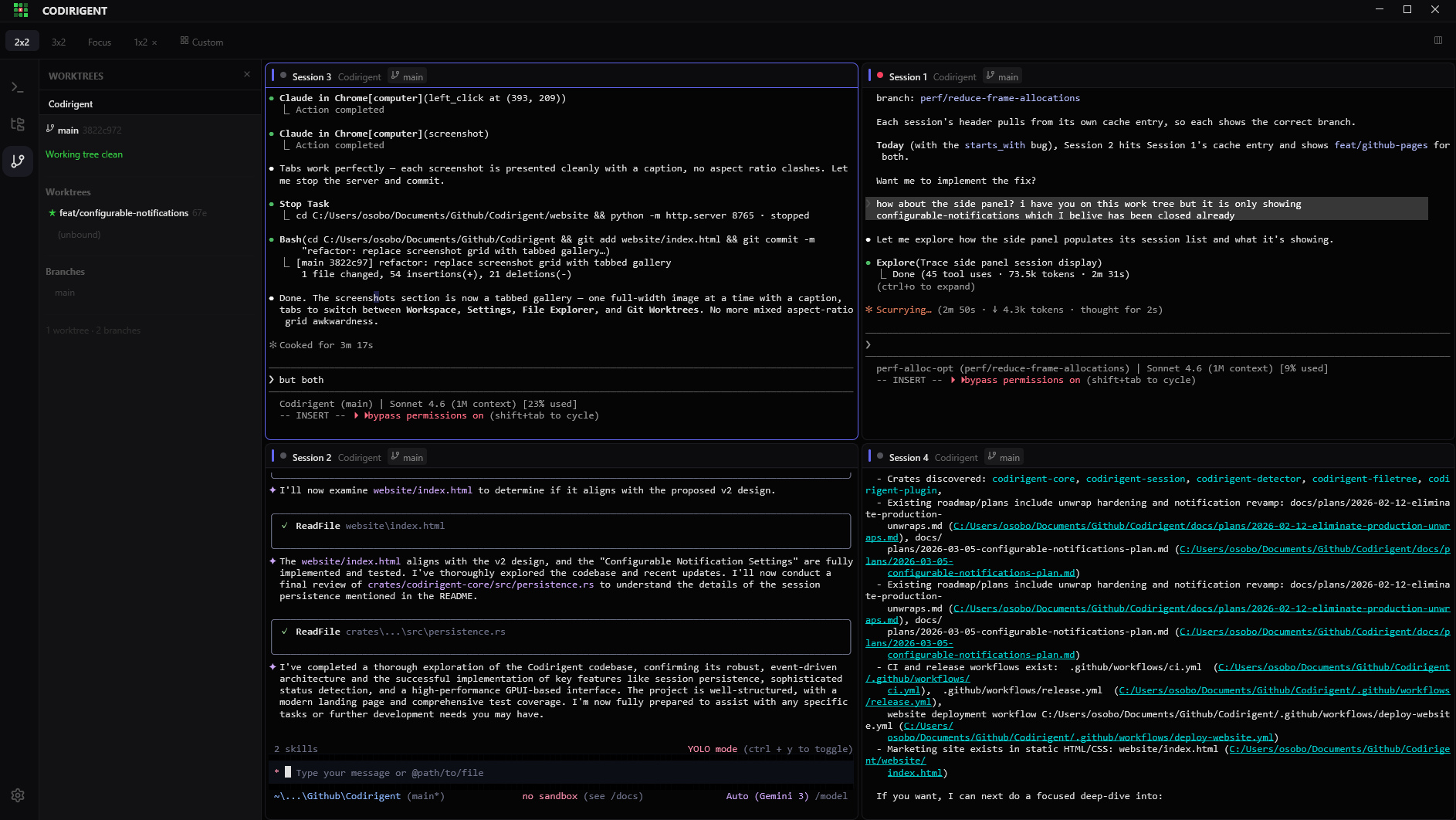1456x820 pixels.
Task: Click no sandbox to toggle sandboxing
Action: pyautogui.click(x=550, y=796)
